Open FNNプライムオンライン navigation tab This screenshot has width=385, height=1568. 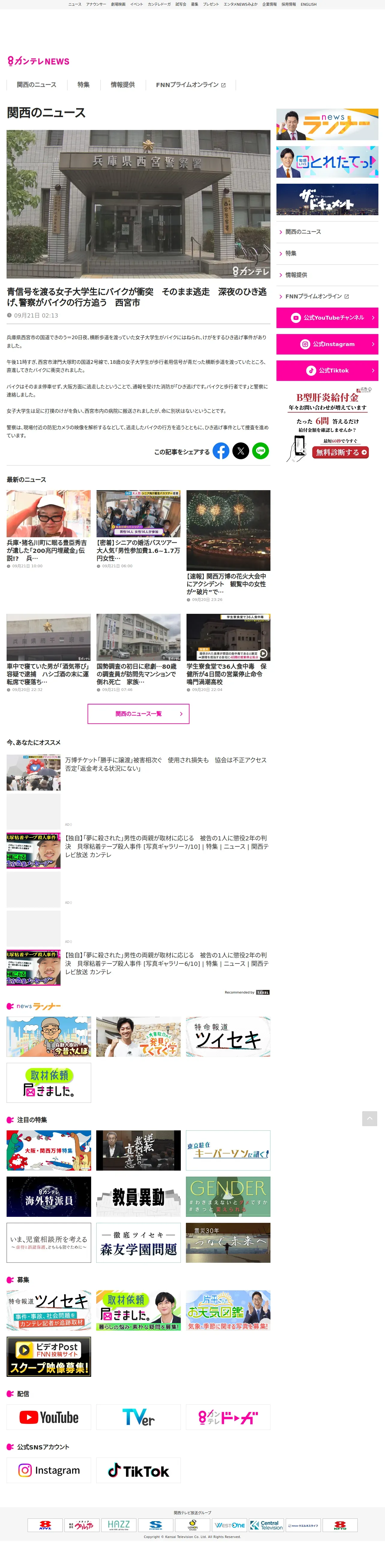pyautogui.click(x=190, y=85)
